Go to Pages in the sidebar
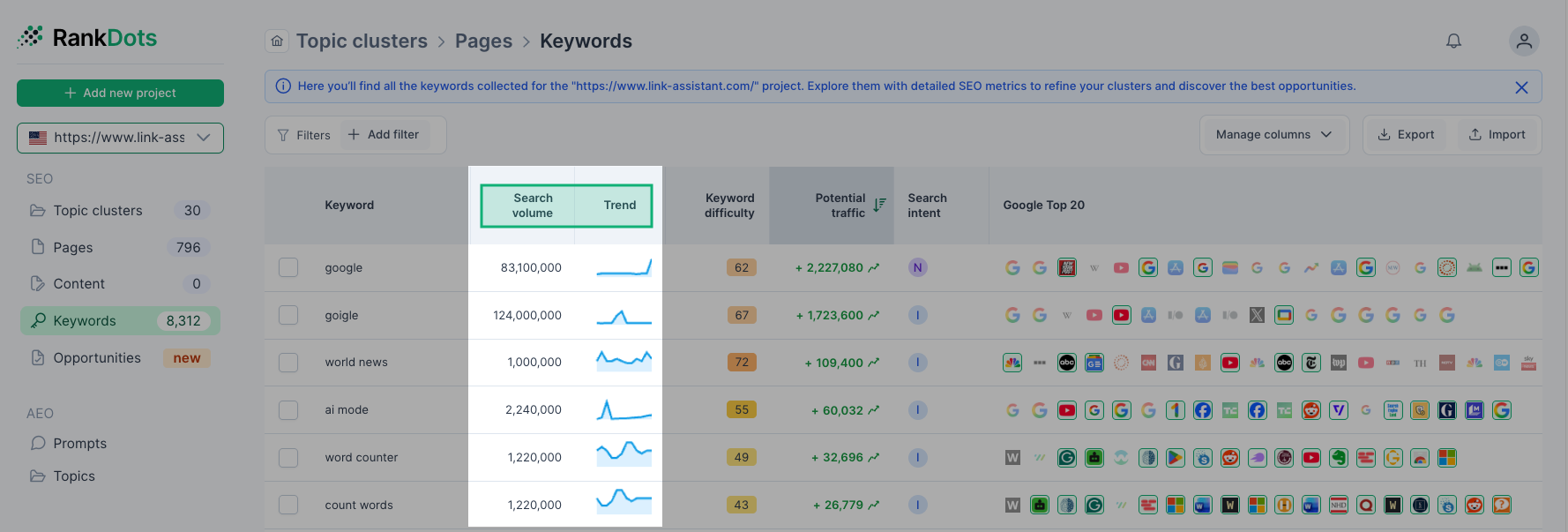The width and height of the screenshot is (1568, 532). (x=120, y=247)
